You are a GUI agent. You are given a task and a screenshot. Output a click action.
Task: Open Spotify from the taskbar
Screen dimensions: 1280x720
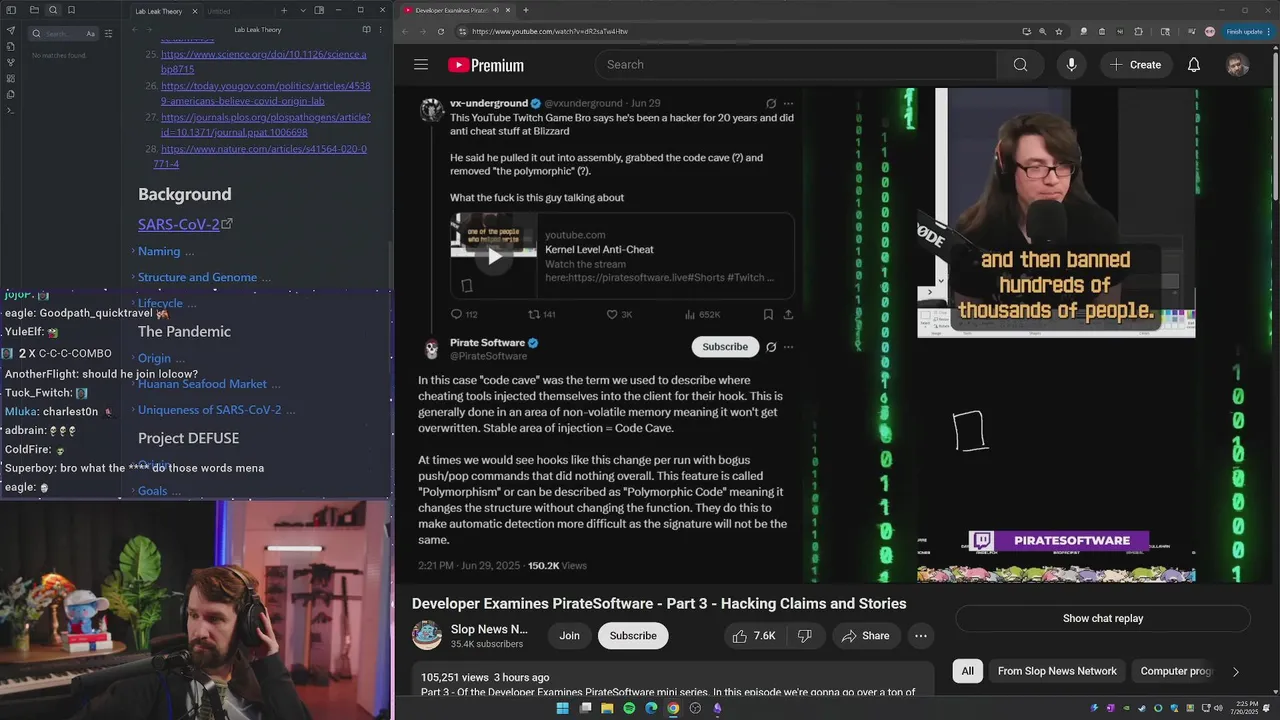(x=629, y=708)
